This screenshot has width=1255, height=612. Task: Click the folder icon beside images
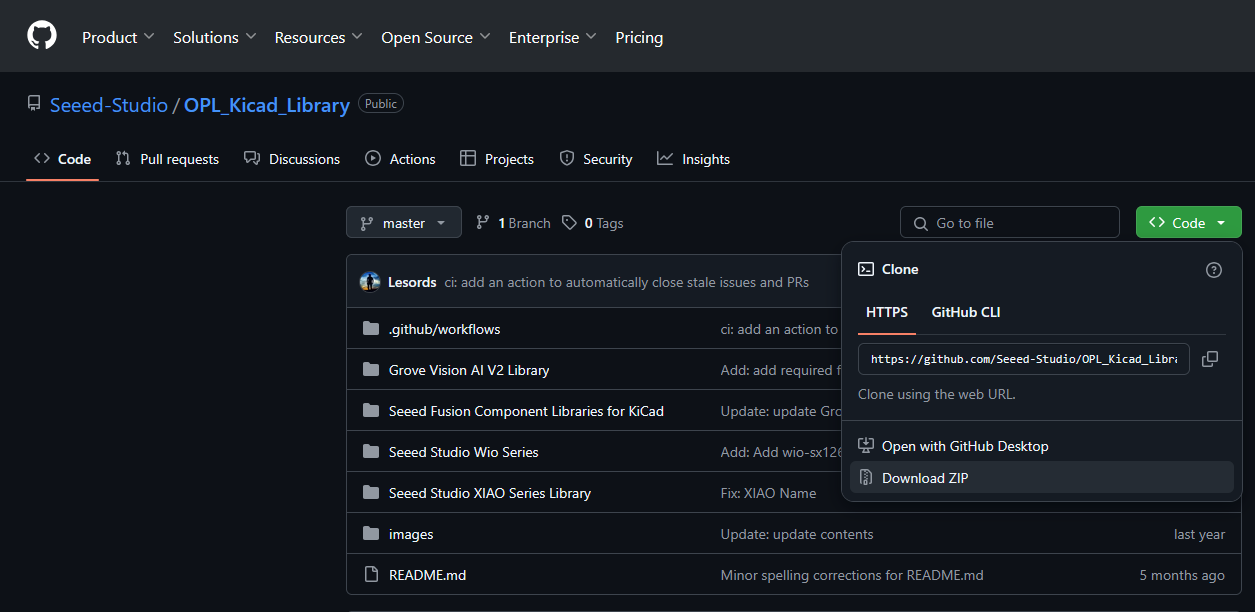pyautogui.click(x=371, y=534)
